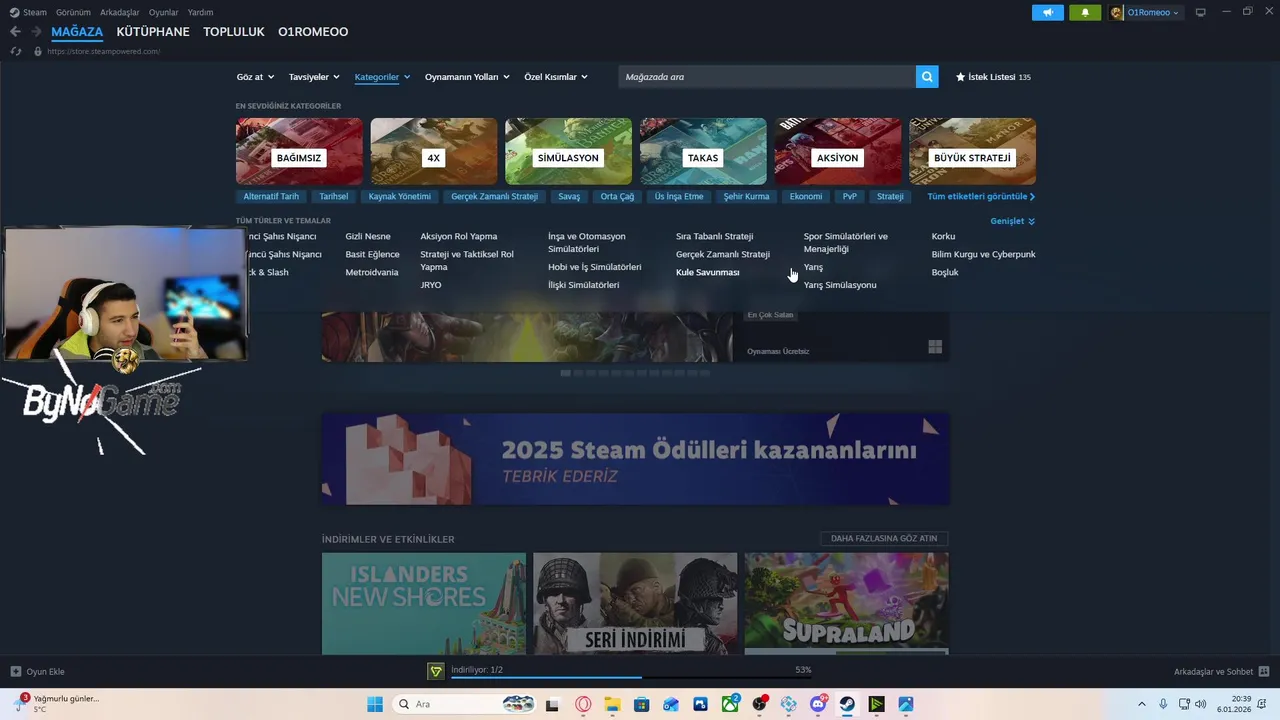Viewport: 1280px width, 720px height.
Task: Open the Metroidvania genre link
Action: [372, 272]
